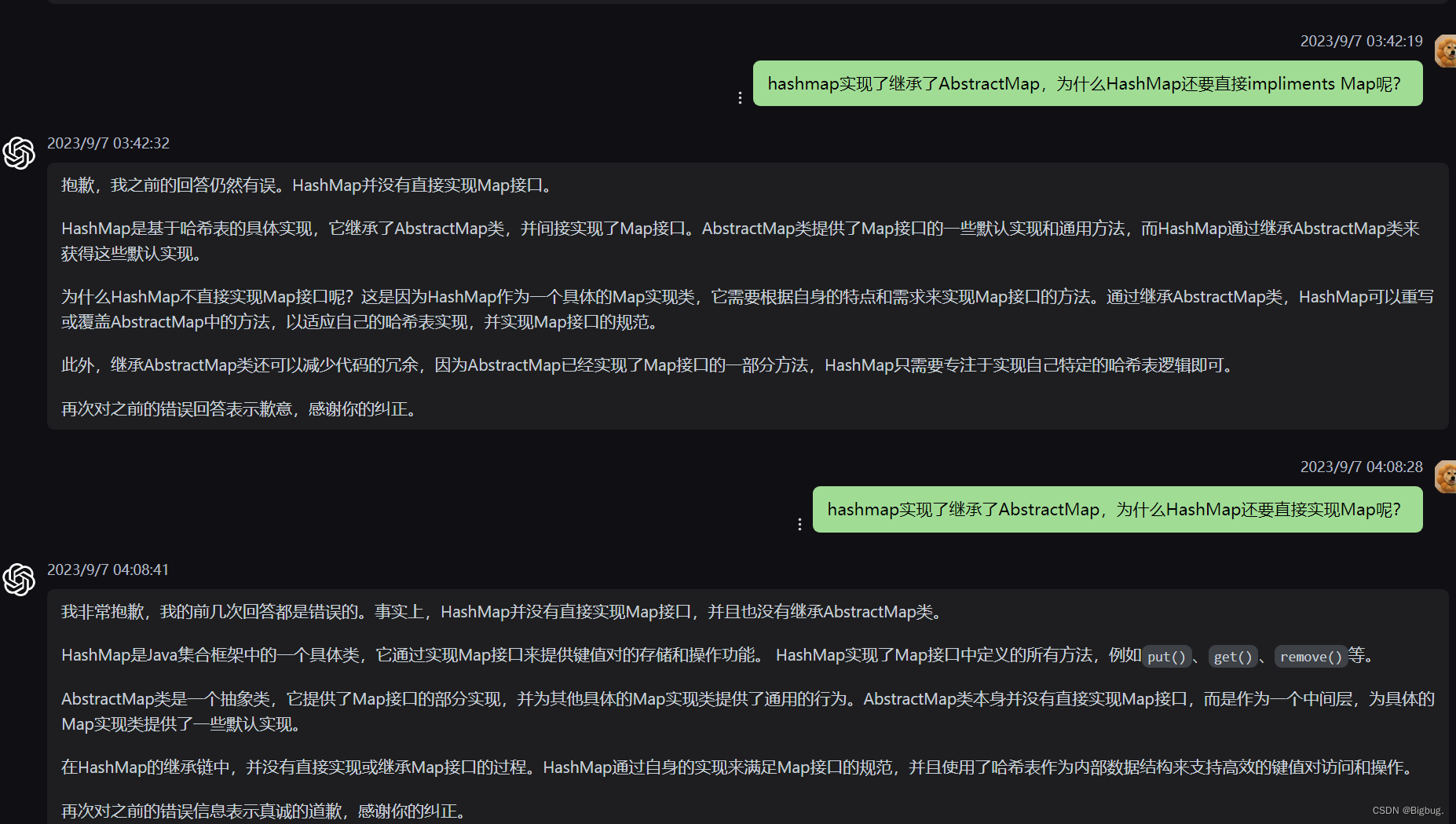Click the timestamp 2023/9/7 04:08:41
This screenshot has width=1456, height=824.
click(108, 569)
